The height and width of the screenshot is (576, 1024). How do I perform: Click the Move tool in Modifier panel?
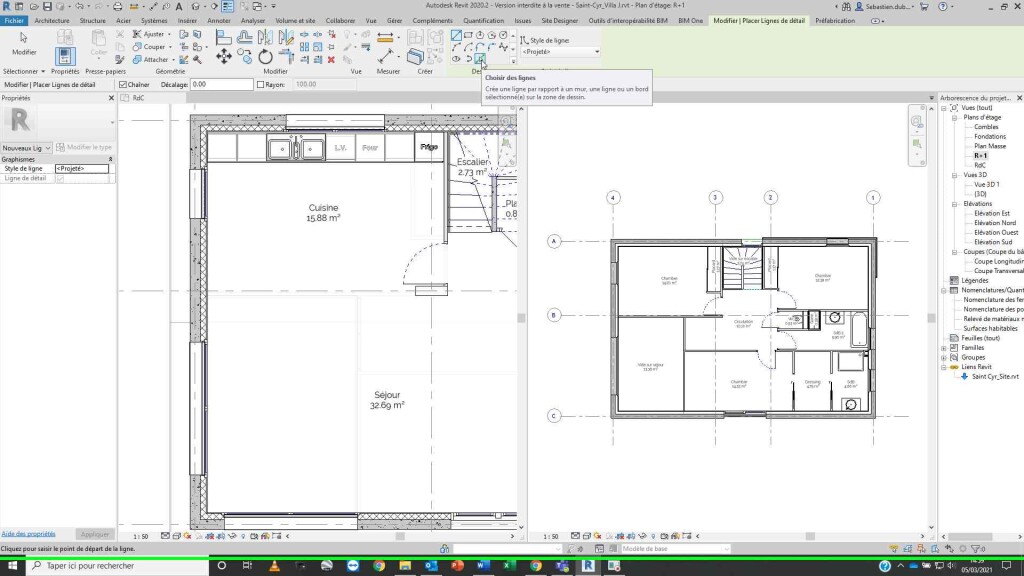click(223, 57)
